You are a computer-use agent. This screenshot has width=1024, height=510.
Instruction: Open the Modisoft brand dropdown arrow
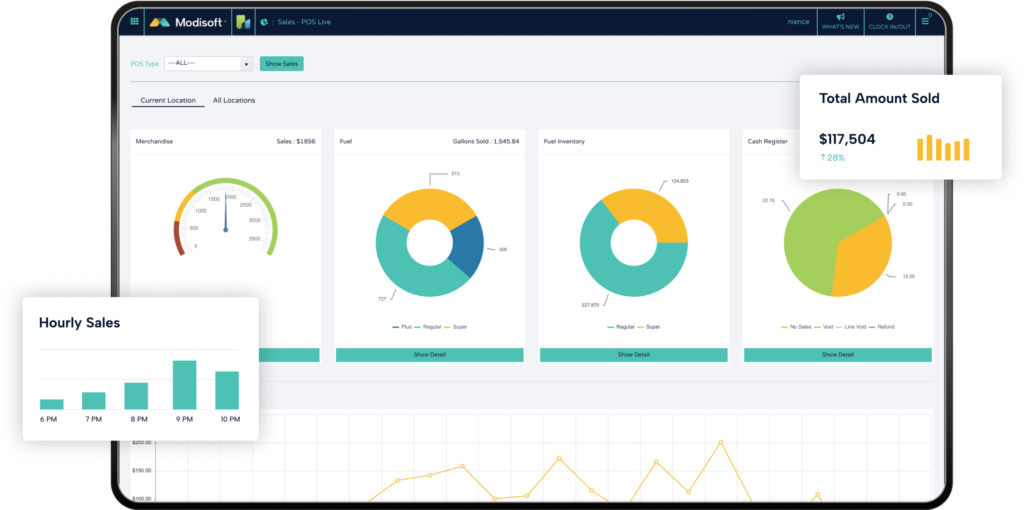[x=227, y=21]
